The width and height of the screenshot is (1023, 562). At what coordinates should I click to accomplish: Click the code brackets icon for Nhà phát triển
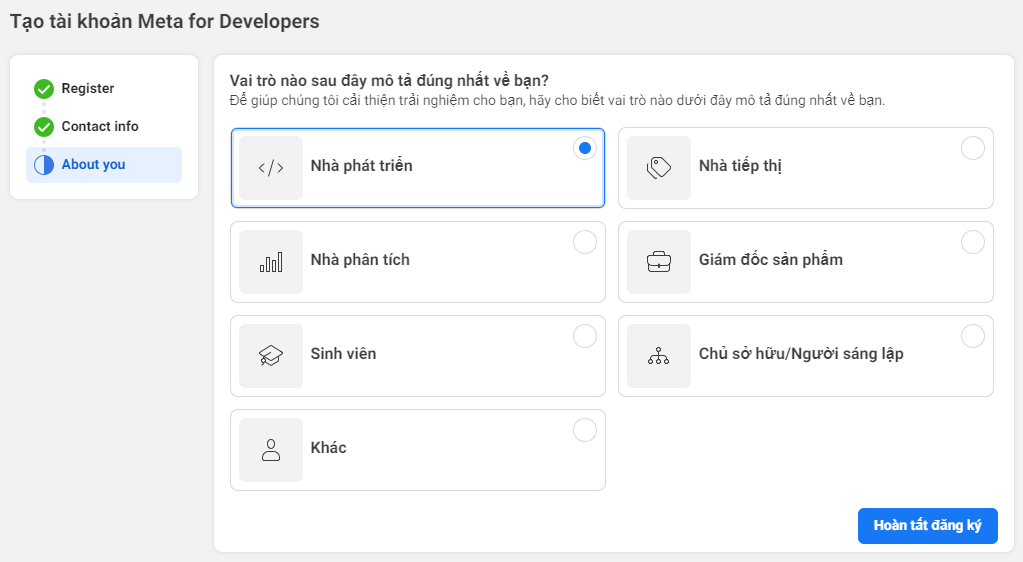(271, 168)
